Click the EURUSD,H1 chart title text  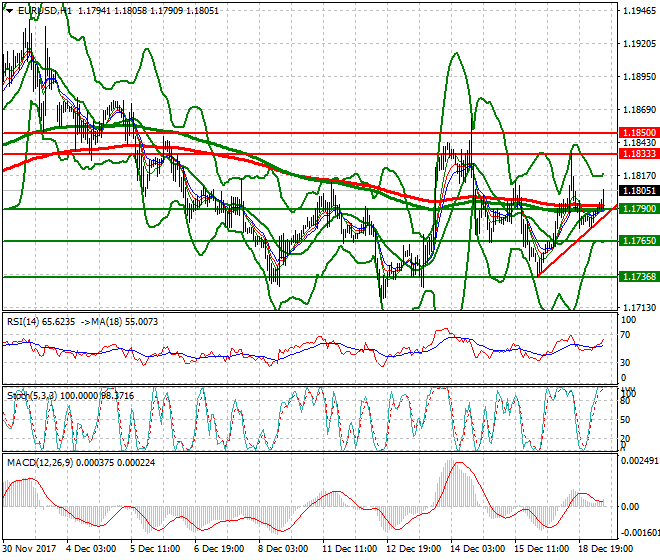pos(45,11)
